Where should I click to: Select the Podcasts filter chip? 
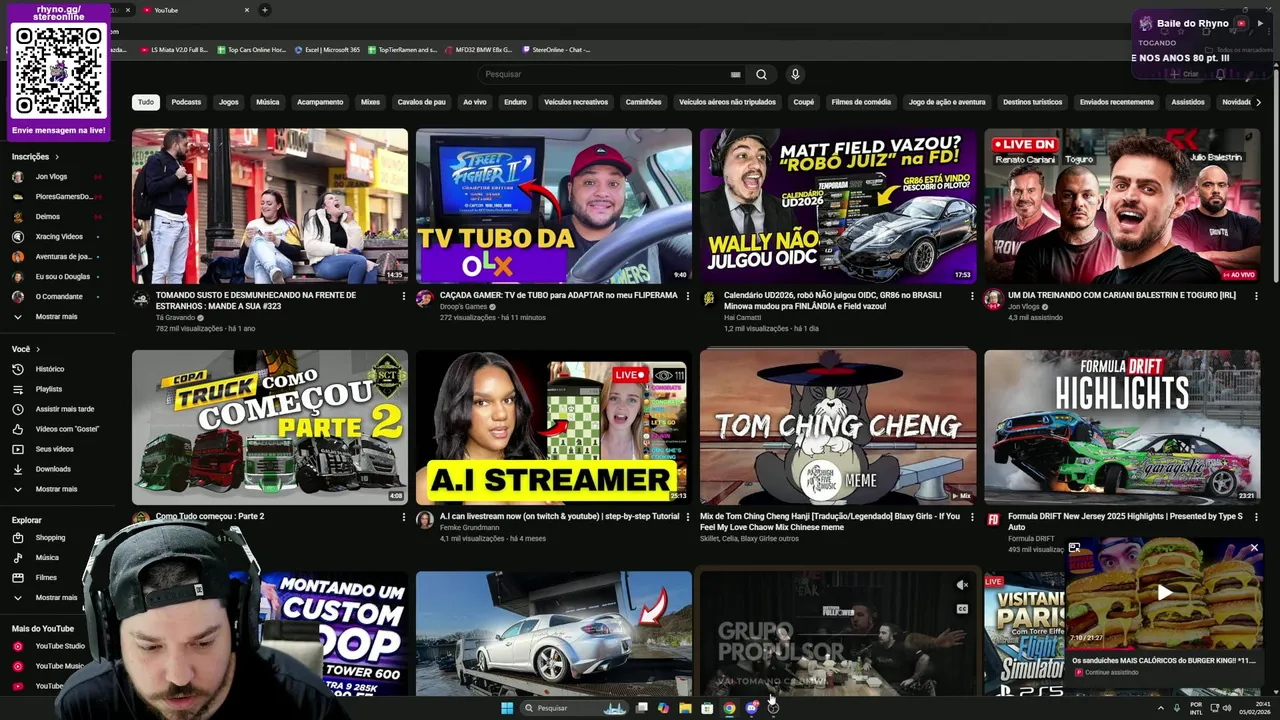pyautogui.click(x=186, y=102)
